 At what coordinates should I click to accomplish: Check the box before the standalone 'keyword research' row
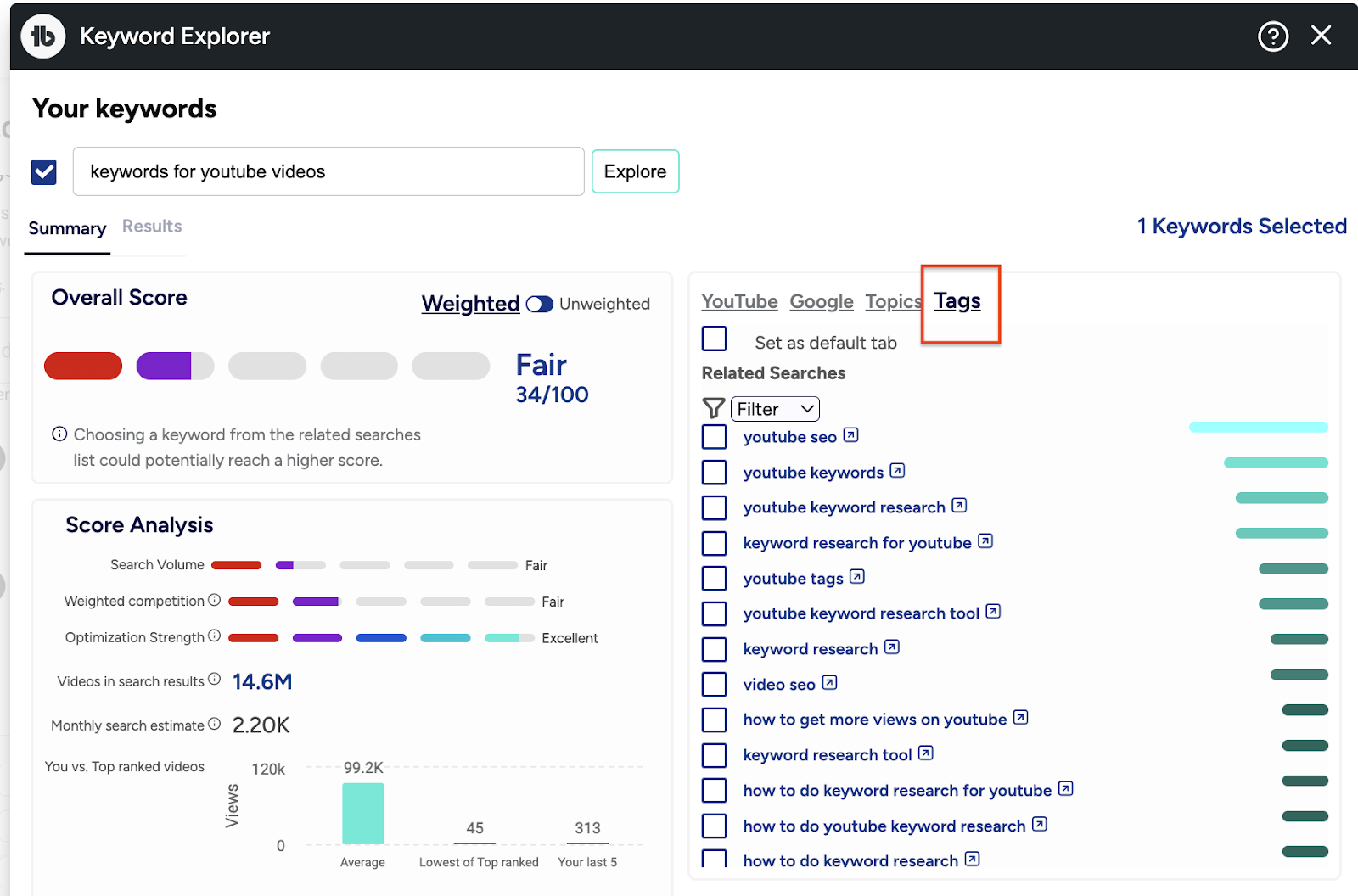click(x=715, y=649)
